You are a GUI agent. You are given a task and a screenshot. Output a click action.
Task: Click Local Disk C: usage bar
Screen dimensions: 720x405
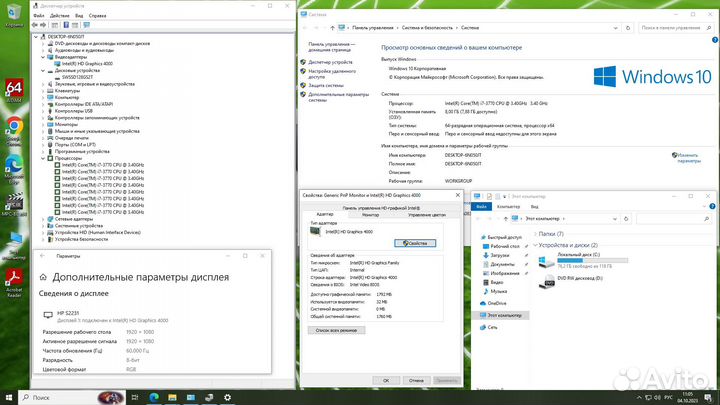[x=592, y=260]
